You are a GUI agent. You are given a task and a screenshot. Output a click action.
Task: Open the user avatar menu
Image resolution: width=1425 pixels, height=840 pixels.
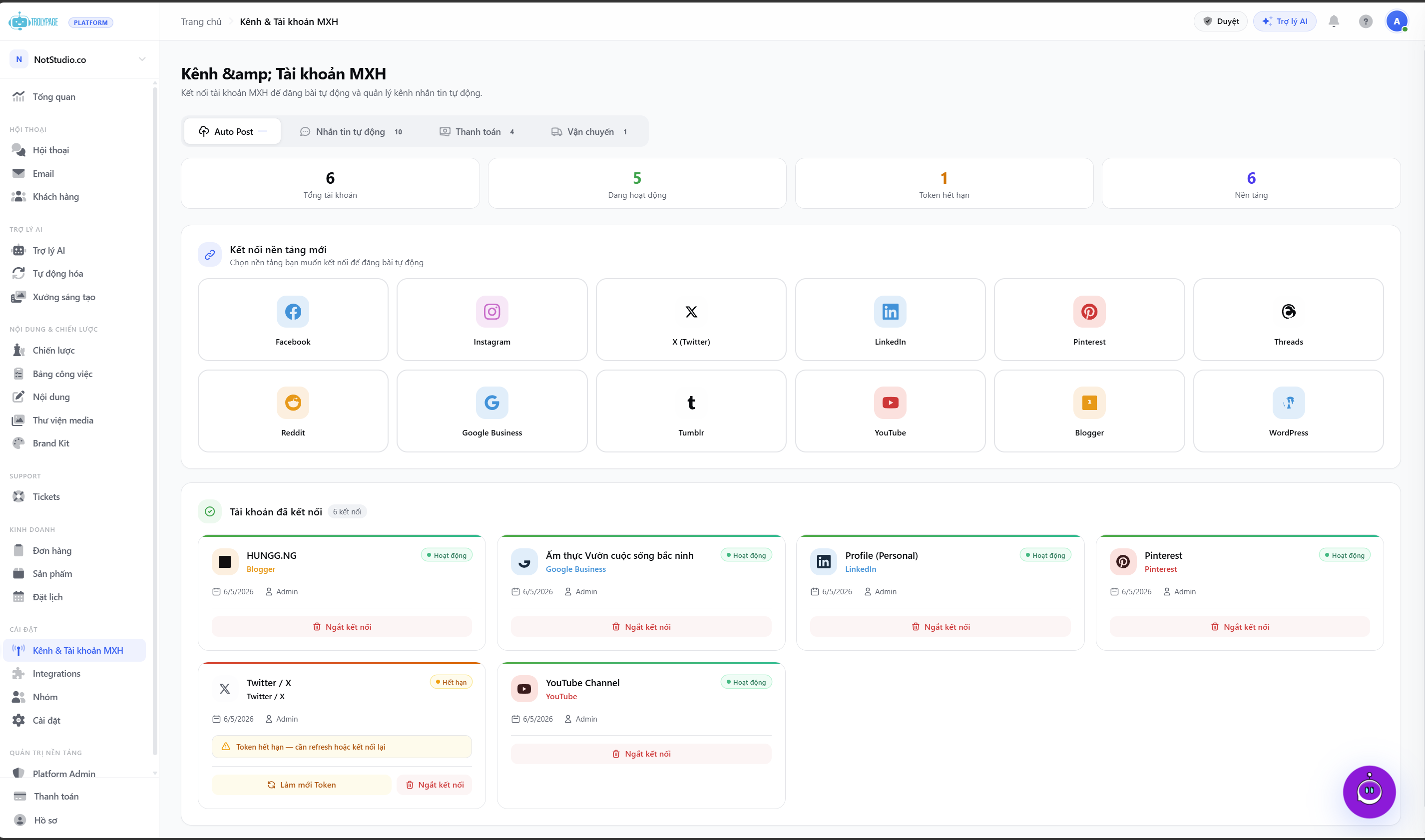pyautogui.click(x=1397, y=21)
